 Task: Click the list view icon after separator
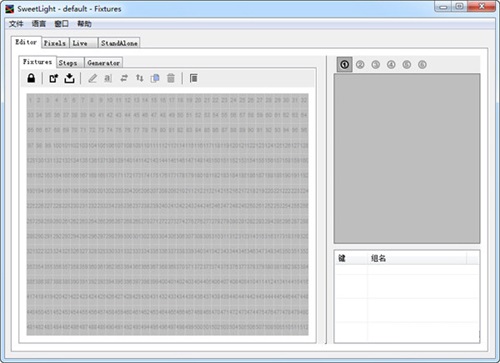pyautogui.click(x=193, y=78)
